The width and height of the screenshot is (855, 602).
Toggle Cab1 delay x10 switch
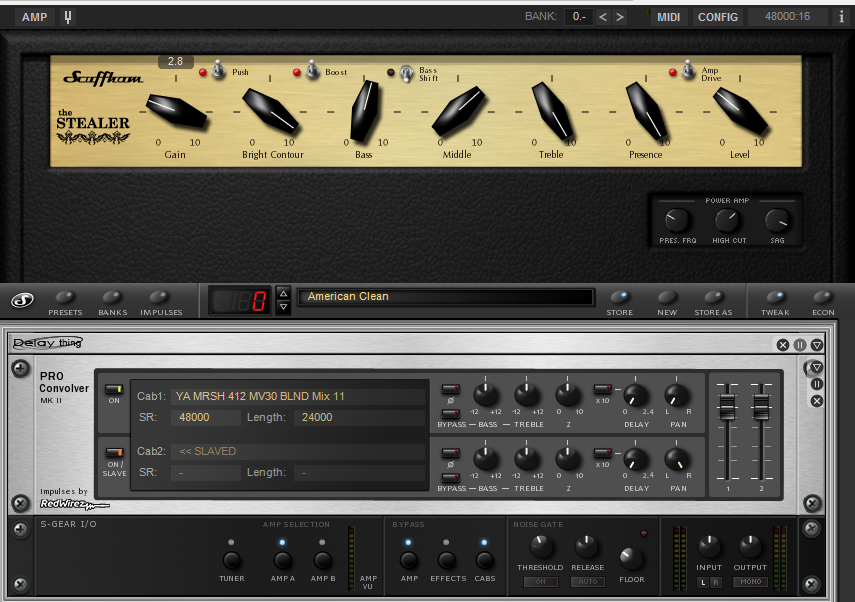(x=602, y=389)
